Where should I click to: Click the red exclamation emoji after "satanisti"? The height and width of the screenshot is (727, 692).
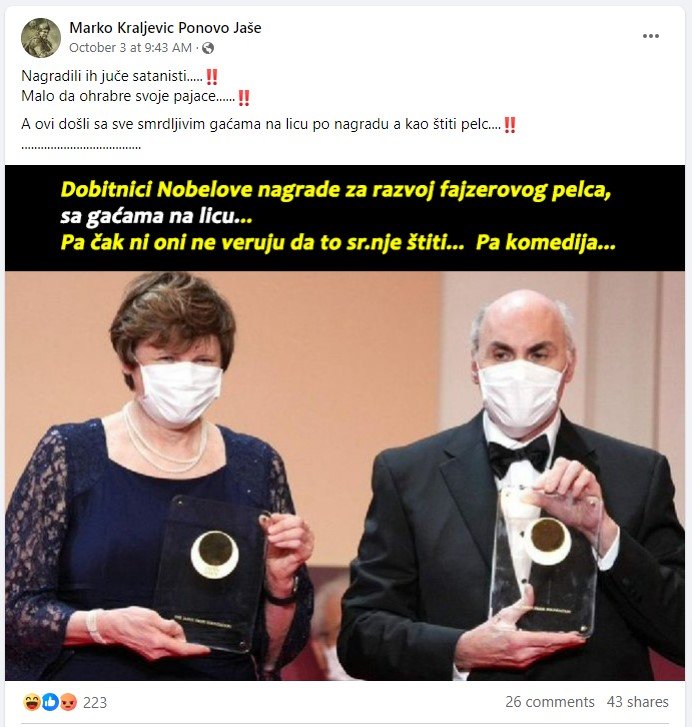(212, 77)
